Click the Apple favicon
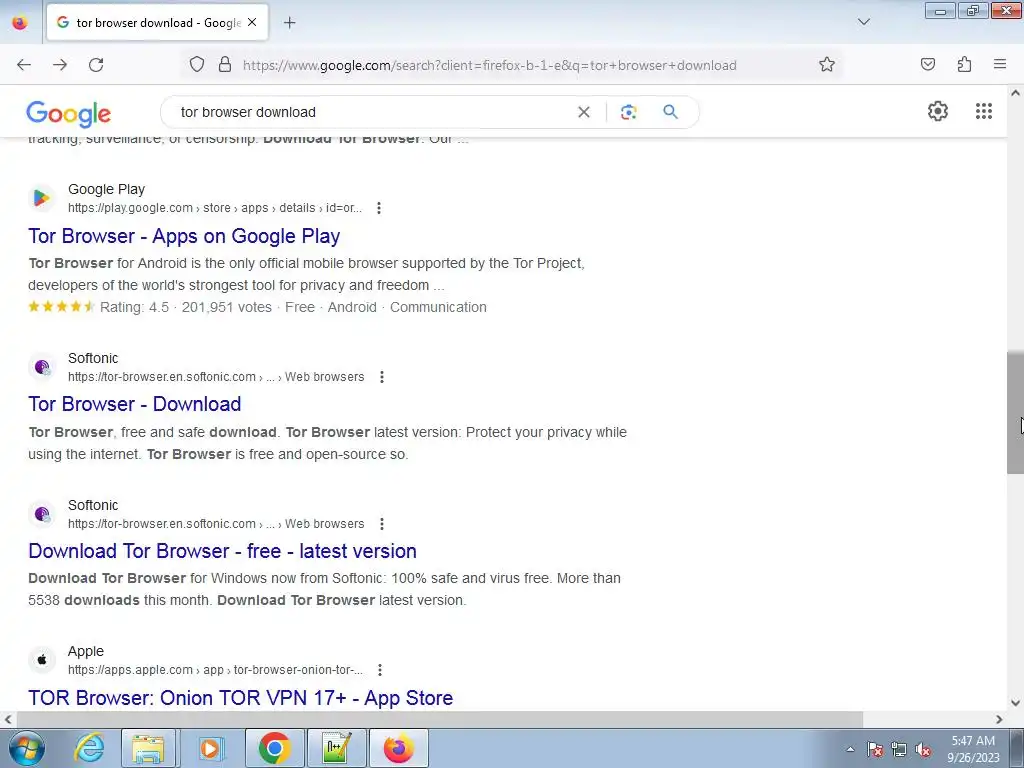Screen dimensions: 1024x768 41,660
